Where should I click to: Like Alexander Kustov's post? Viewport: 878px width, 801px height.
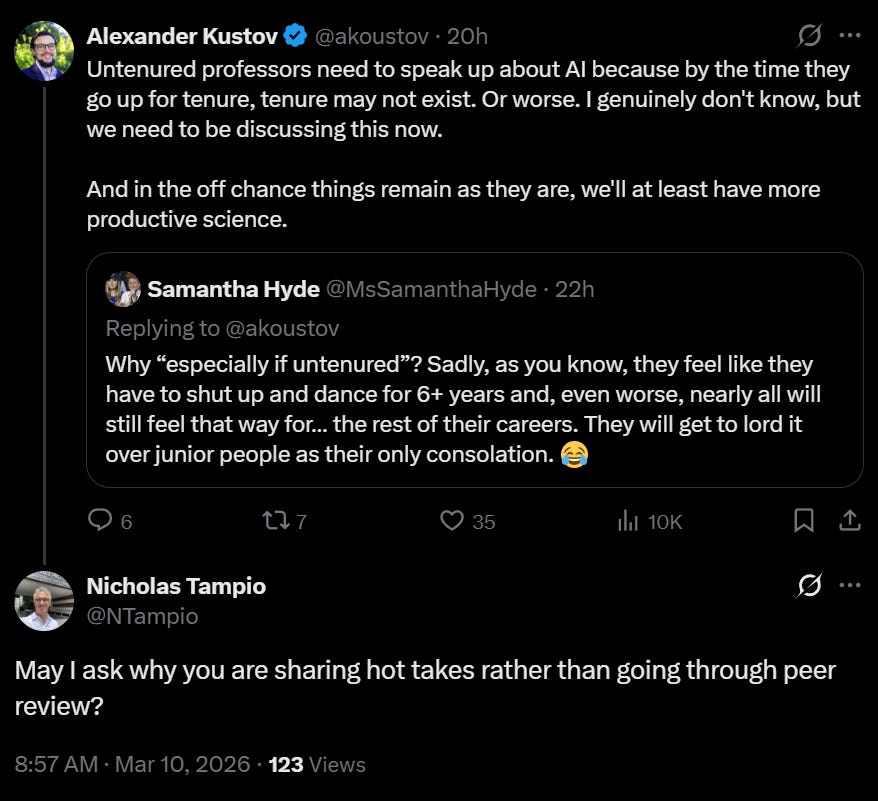453,520
